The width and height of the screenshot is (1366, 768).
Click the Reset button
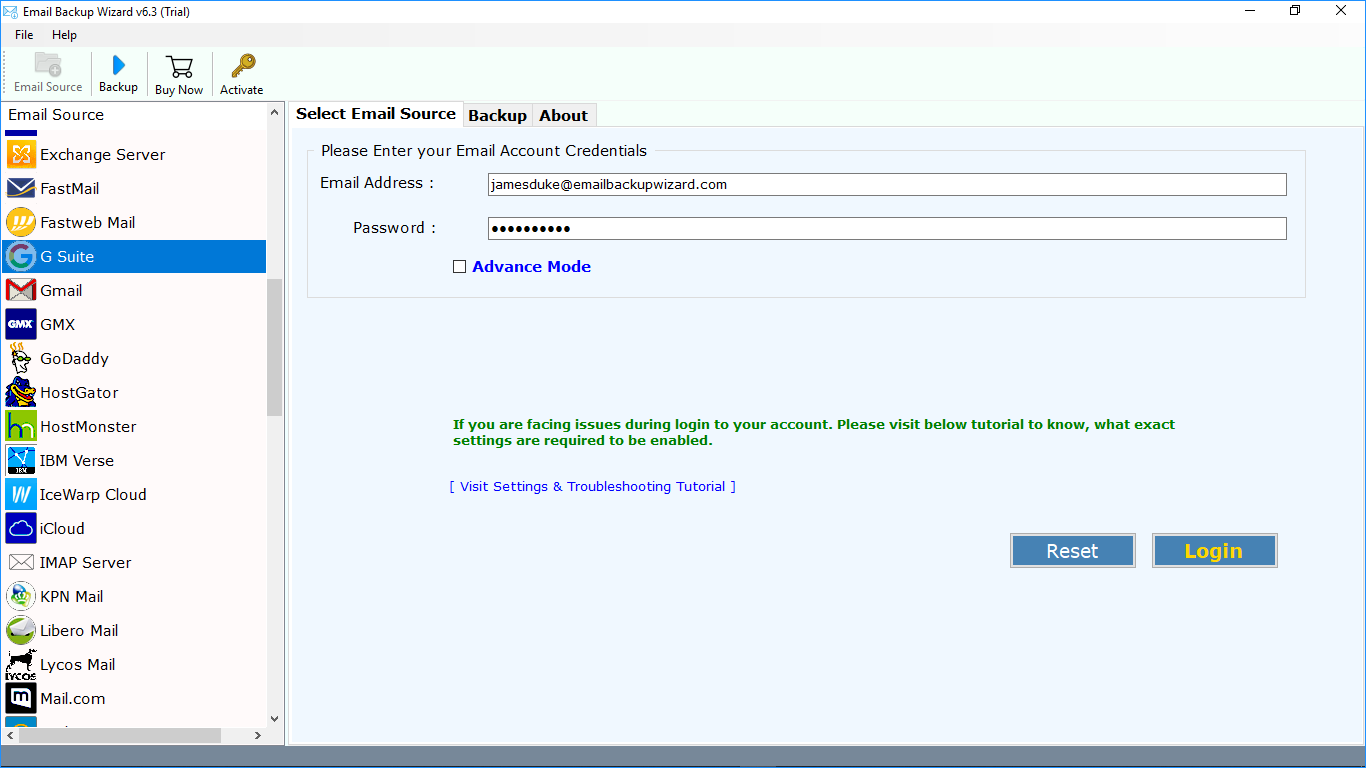(1072, 551)
